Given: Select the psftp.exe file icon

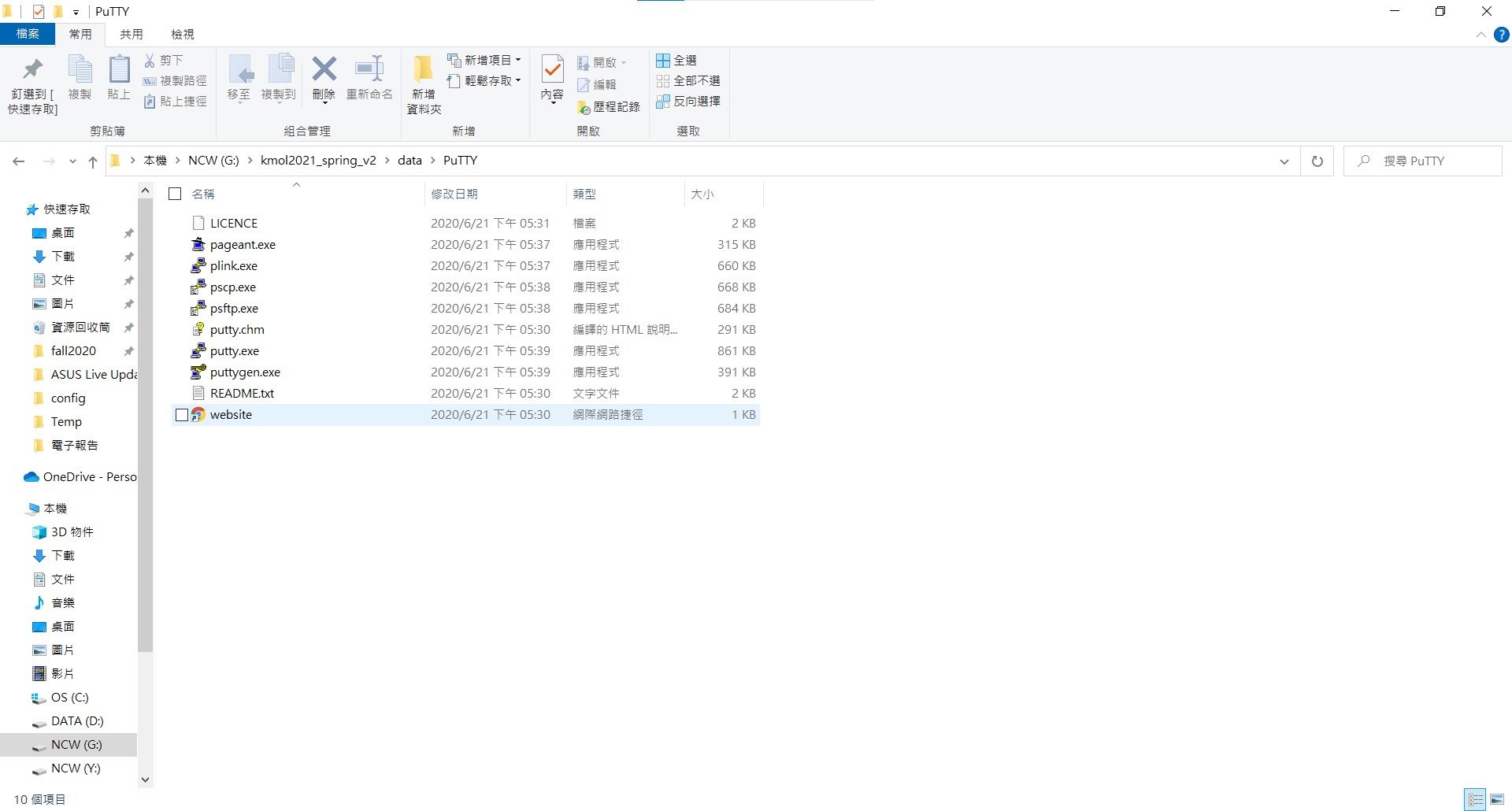Looking at the screenshot, I should (198, 308).
